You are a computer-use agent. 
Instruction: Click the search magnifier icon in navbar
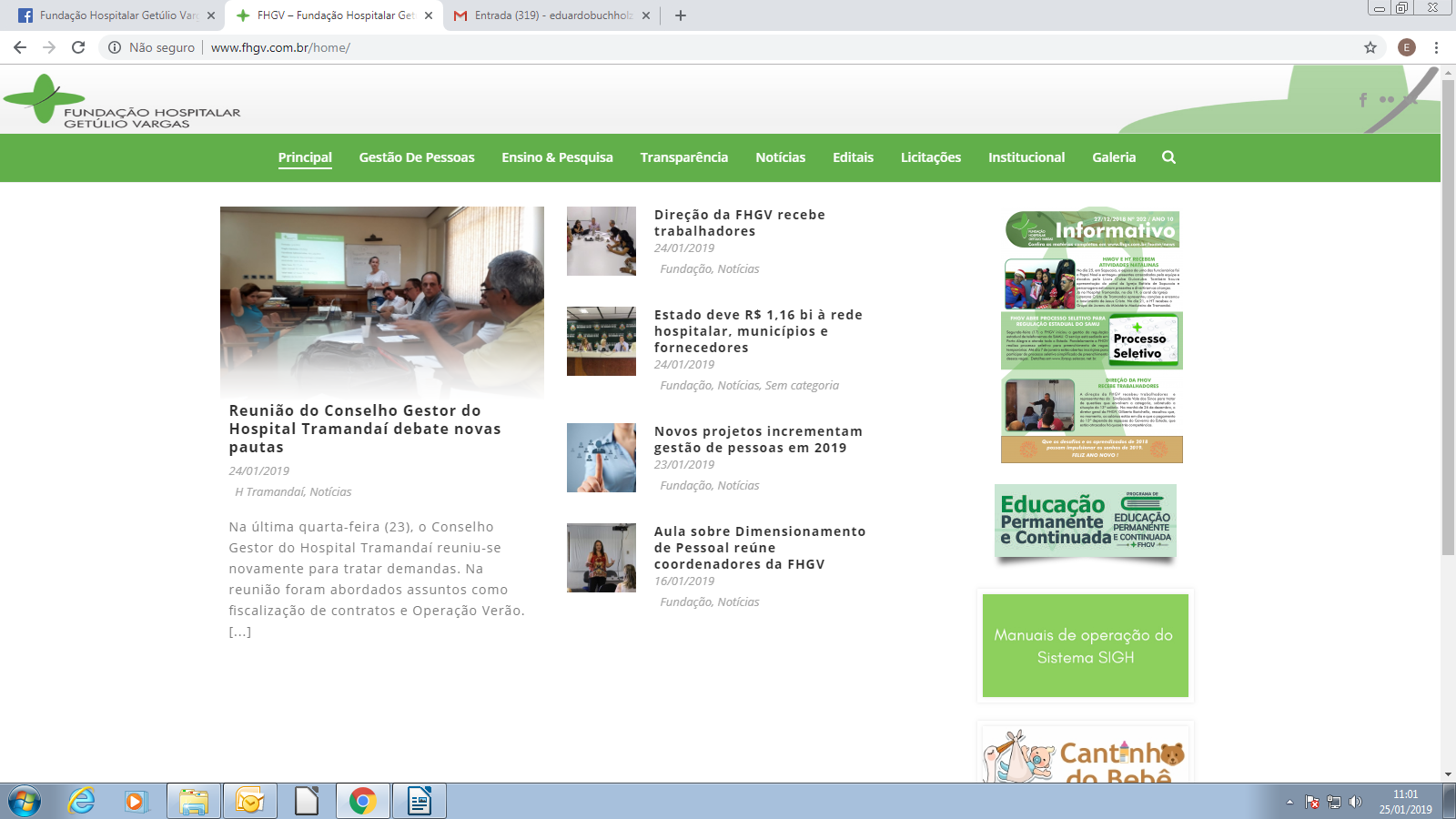(1168, 157)
